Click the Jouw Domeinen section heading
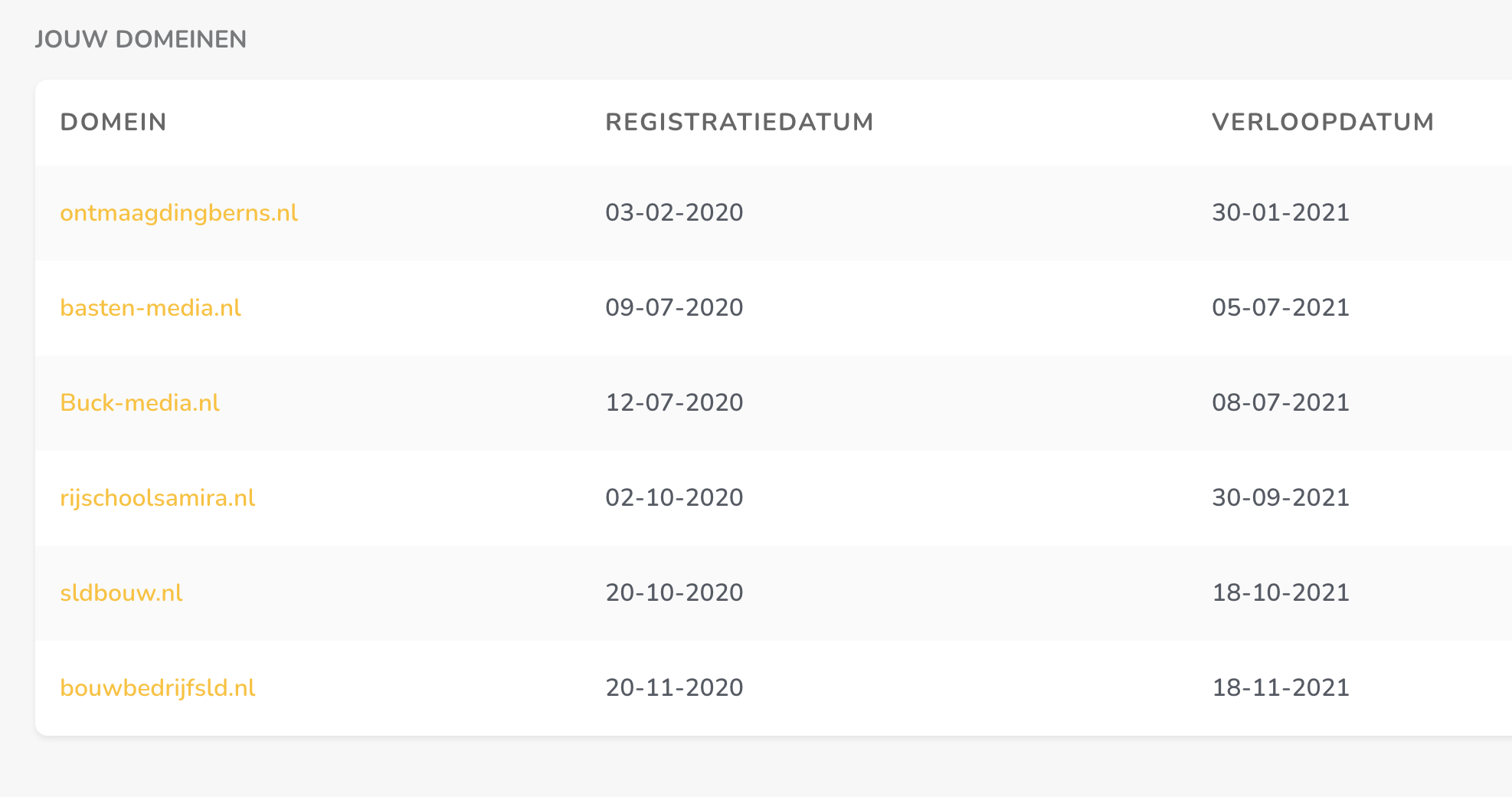The width and height of the screenshot is (1512, 797). [x=140, y=40]
